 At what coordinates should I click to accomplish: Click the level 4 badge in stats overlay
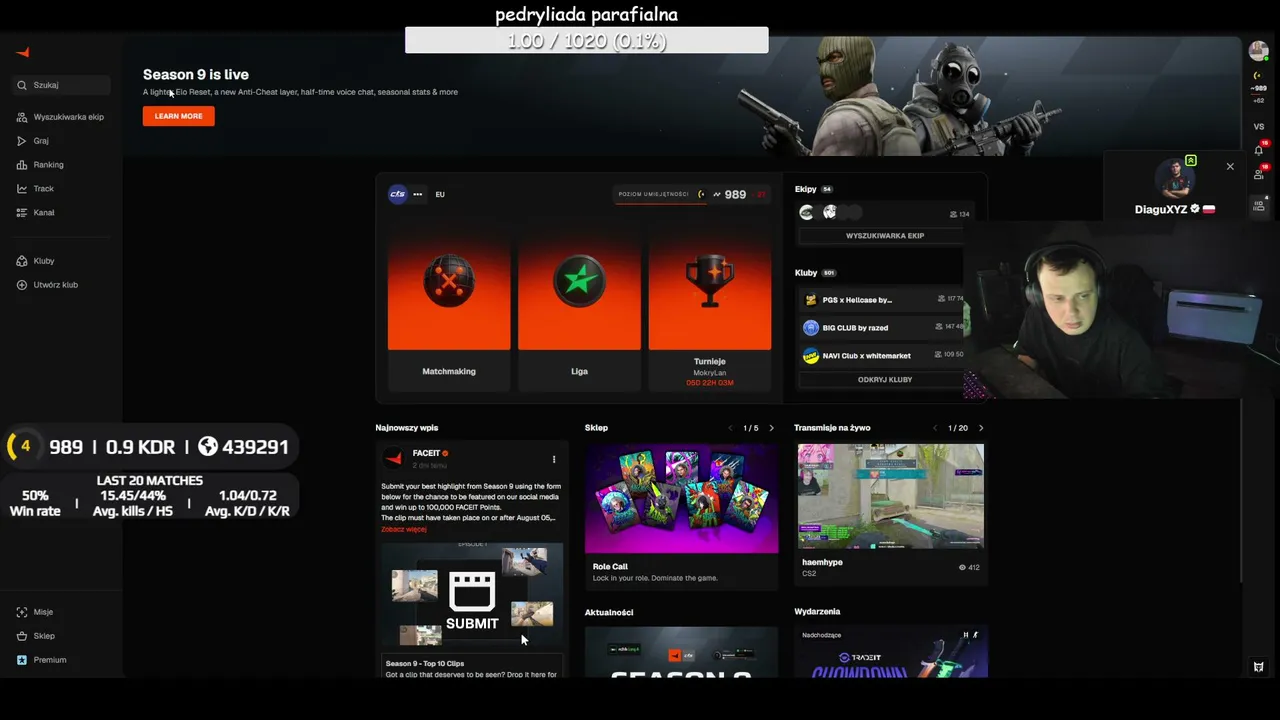(25, 447)
